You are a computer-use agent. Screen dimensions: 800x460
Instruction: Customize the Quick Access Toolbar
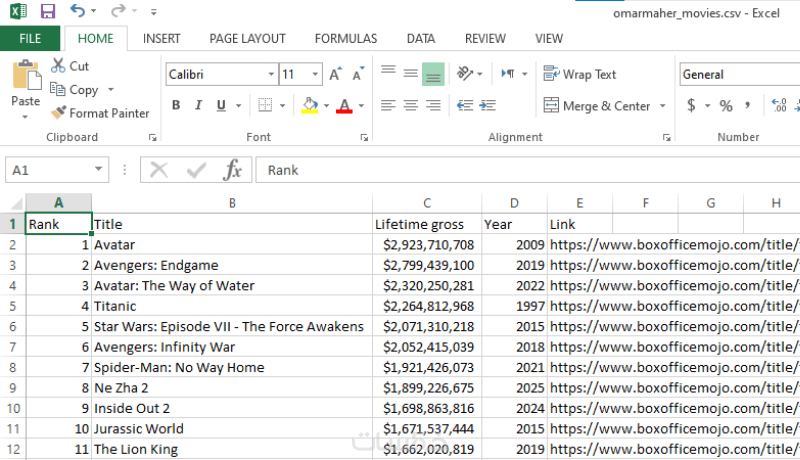(x=154, y=12)
